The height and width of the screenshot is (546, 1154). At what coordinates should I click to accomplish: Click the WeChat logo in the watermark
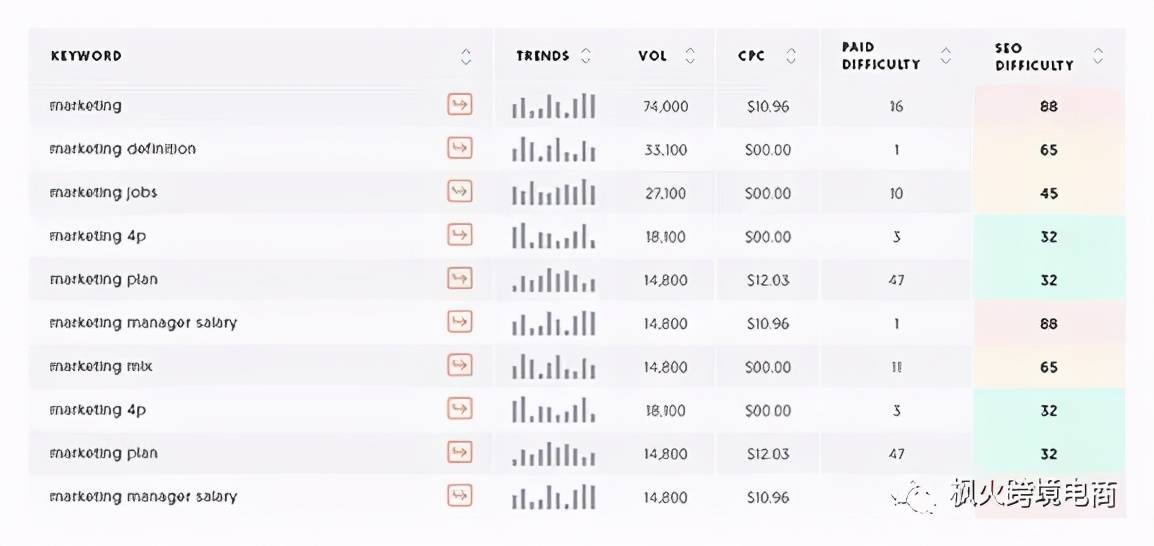pos(916,496)
